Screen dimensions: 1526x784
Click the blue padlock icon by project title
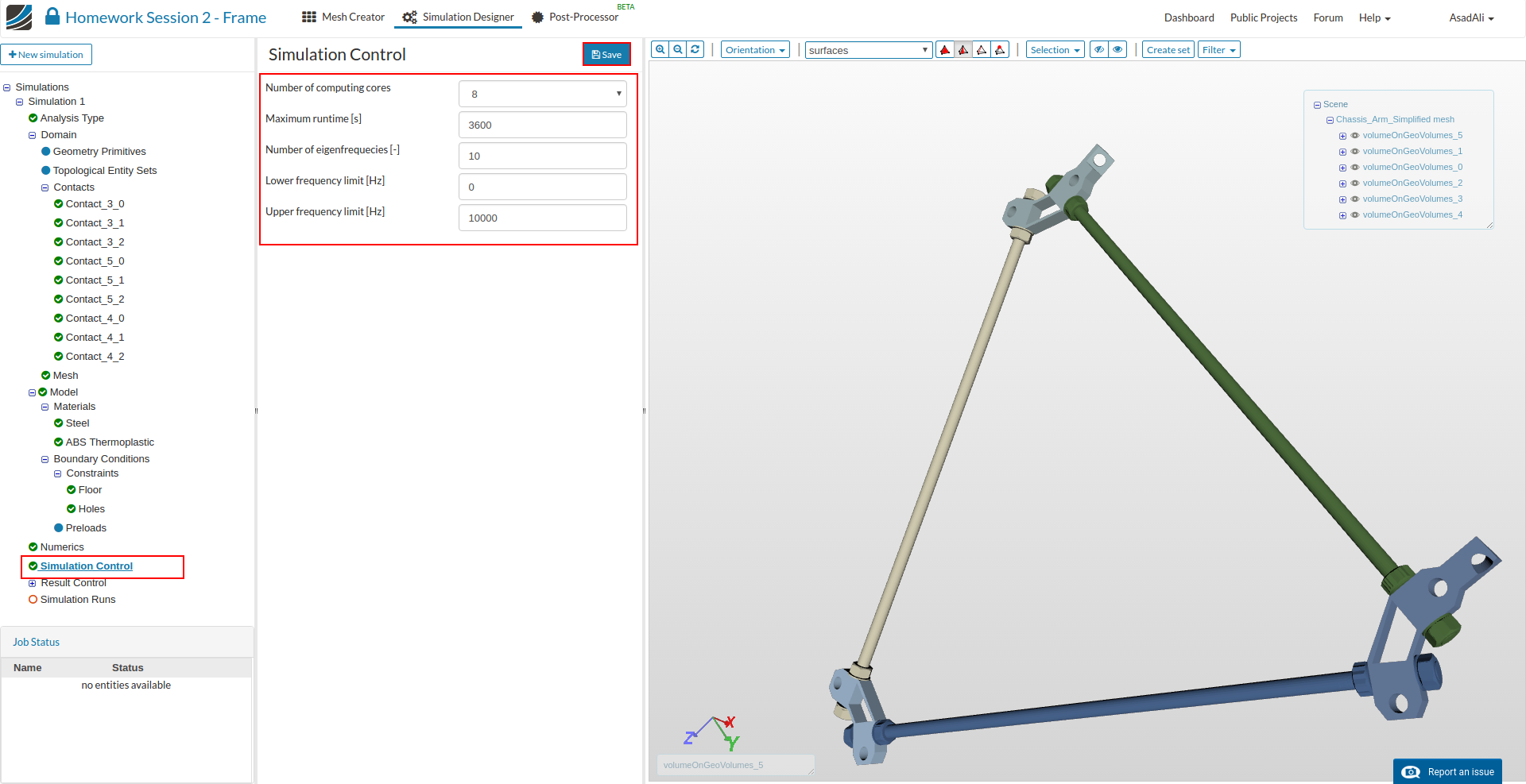52,16
